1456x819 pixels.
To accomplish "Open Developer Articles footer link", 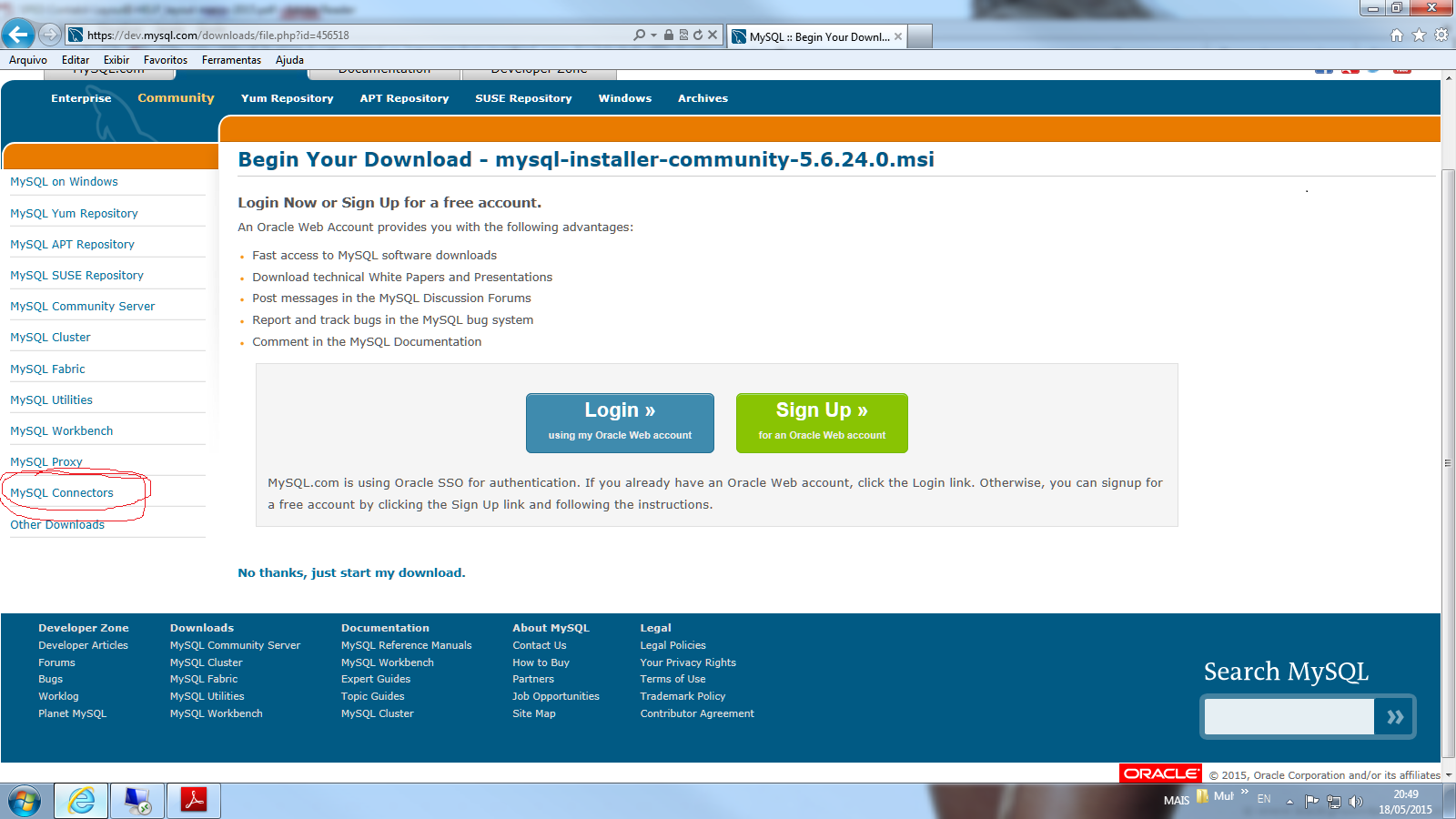I will [x=83, y=646].
